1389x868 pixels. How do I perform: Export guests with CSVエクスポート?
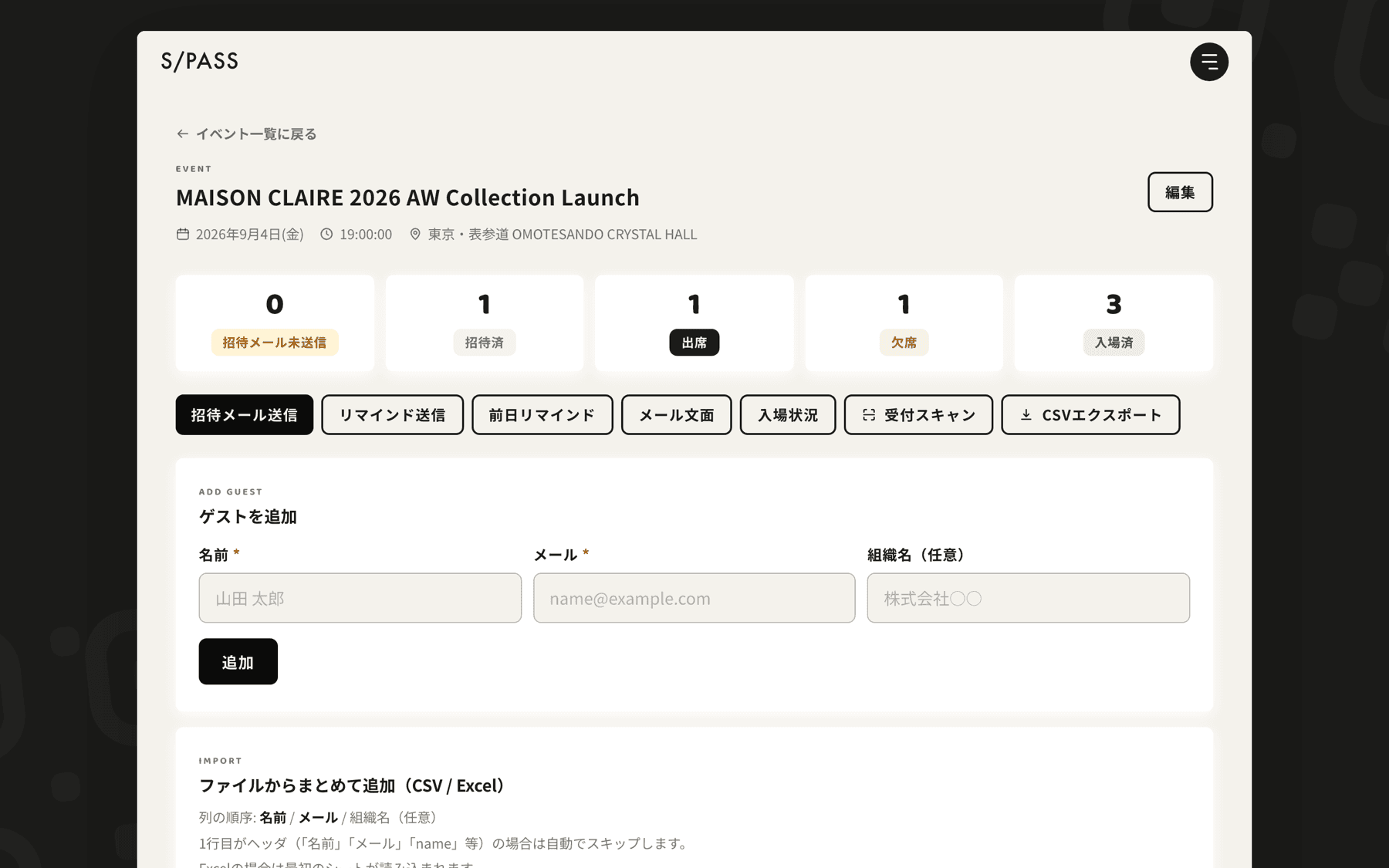click(x=1090, y=415)
